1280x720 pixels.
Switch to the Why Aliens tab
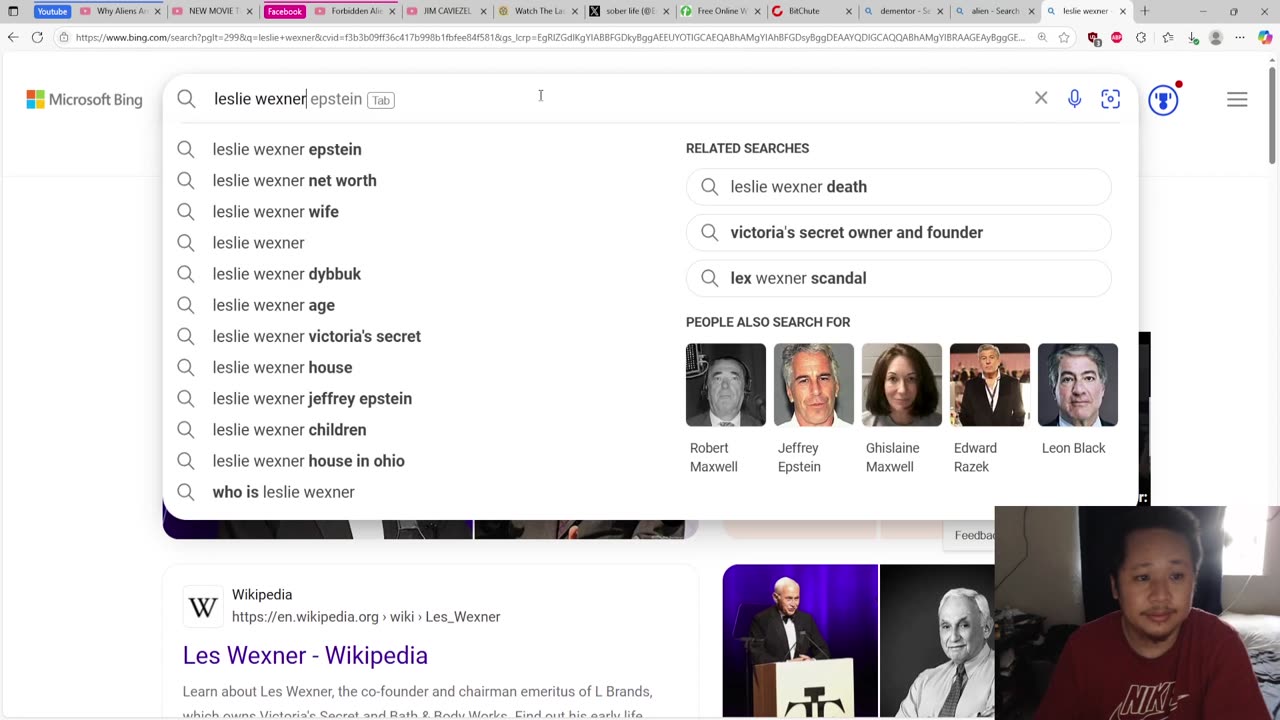[120, 11]
